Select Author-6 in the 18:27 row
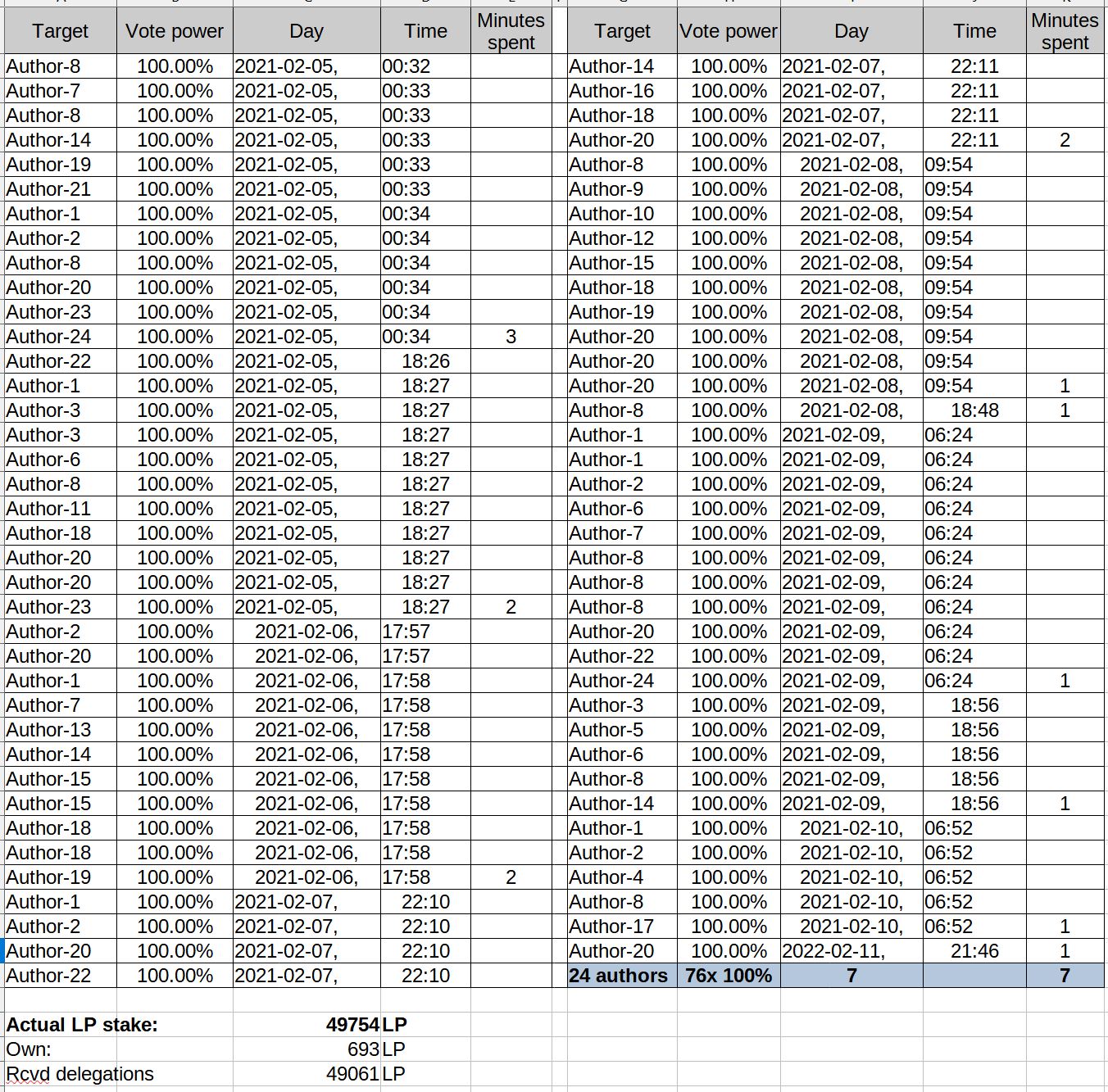 click(61, 460)
